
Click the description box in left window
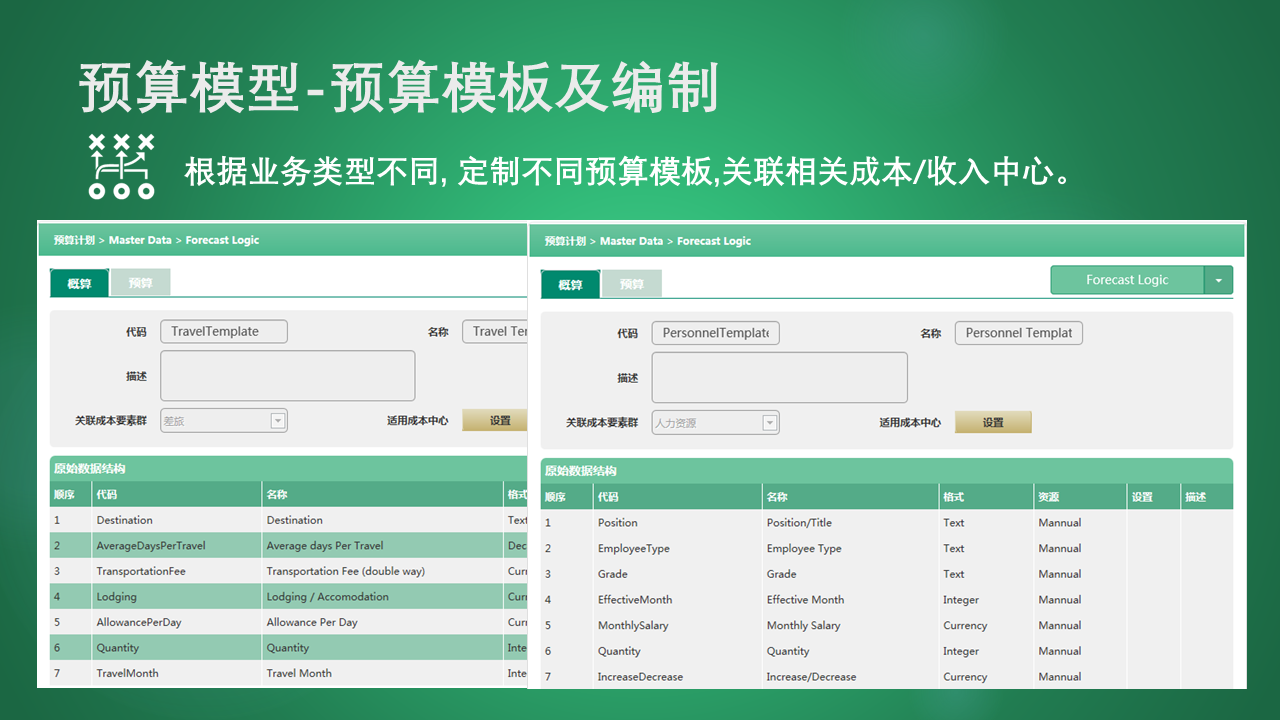pyautogui.click(x=288, y=376)
